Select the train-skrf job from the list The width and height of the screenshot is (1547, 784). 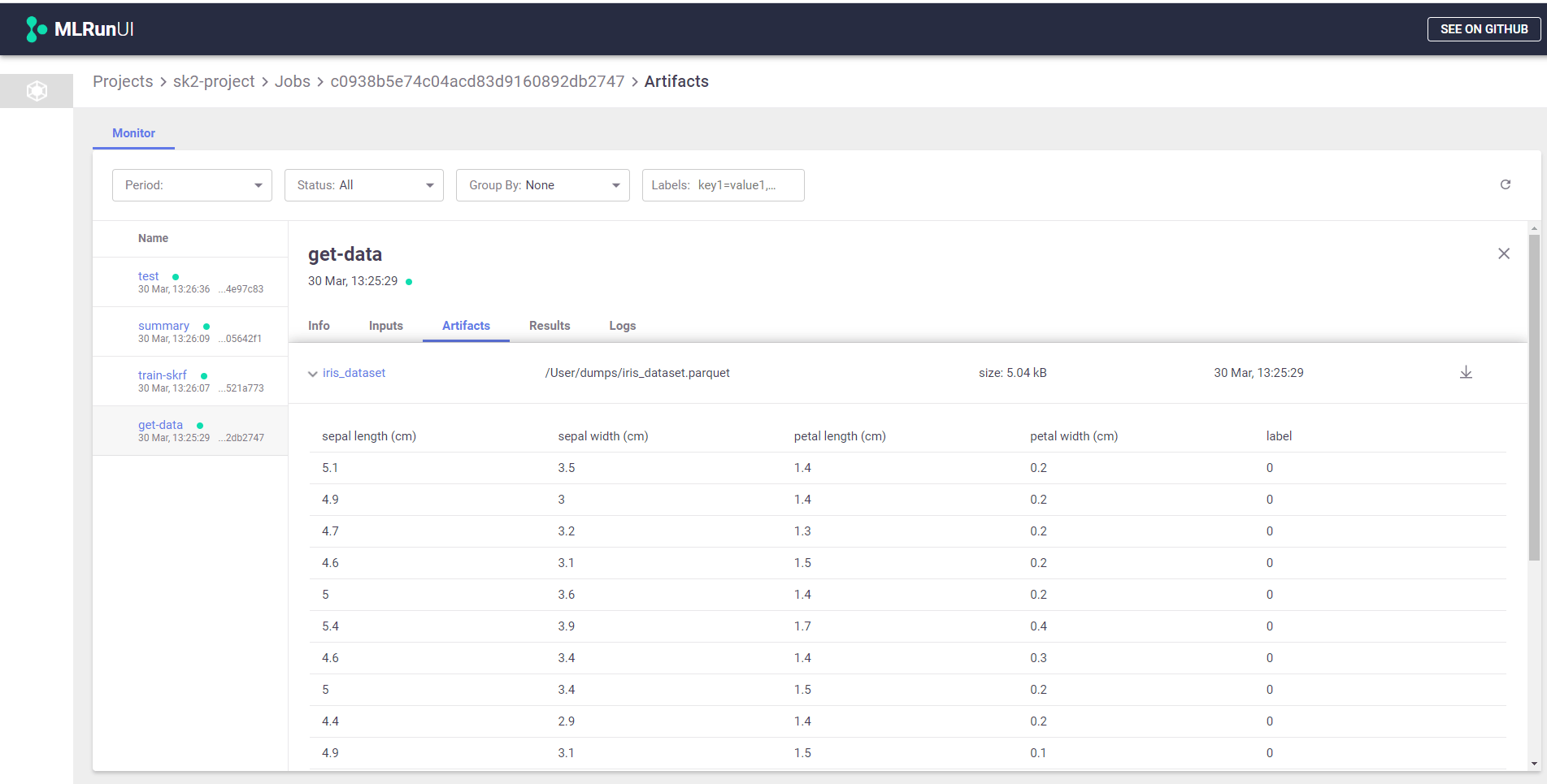(x=163, y=375)
